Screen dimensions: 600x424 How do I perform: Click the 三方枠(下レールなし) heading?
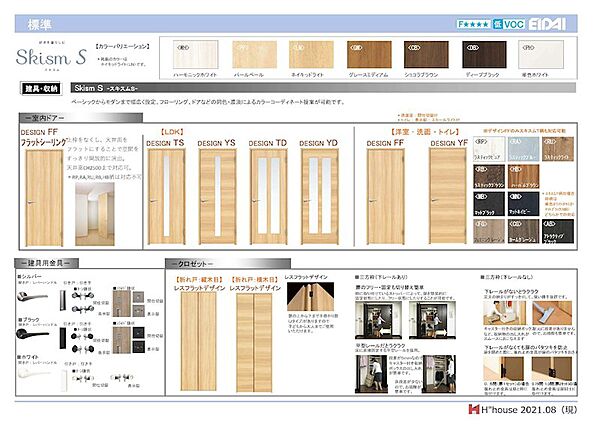(506, 277)
